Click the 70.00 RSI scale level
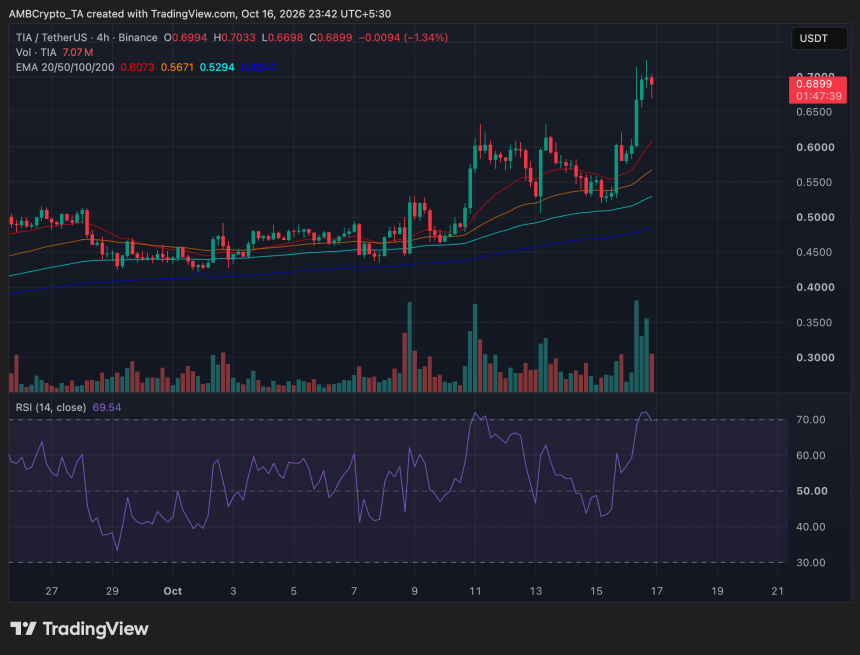Screen dimensions: 860x655 coord(811,420)
